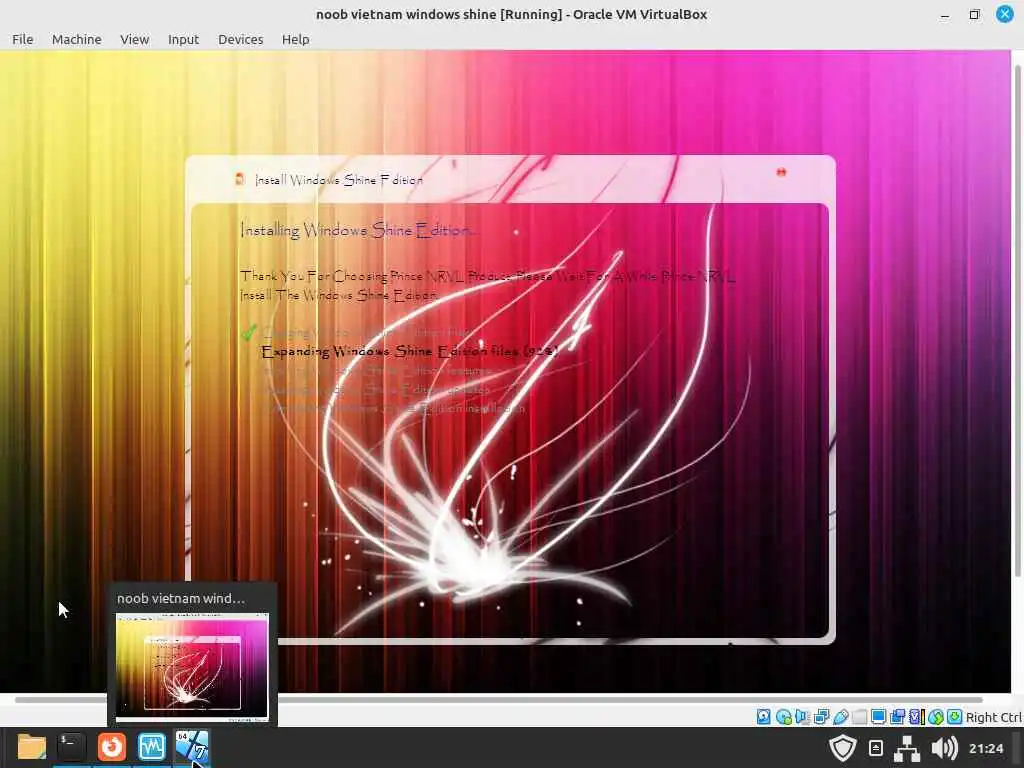1024x768 pixels.
Task: Click the shield security tray icon
Action: 842,748
